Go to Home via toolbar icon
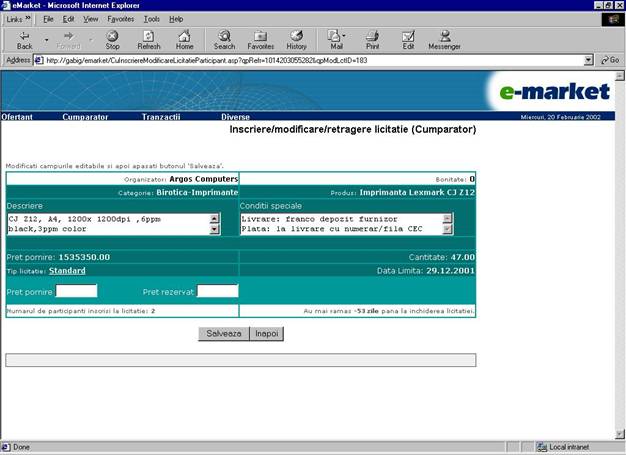The width and height of the screenshot is (626, 455). (x=184, y=39)
